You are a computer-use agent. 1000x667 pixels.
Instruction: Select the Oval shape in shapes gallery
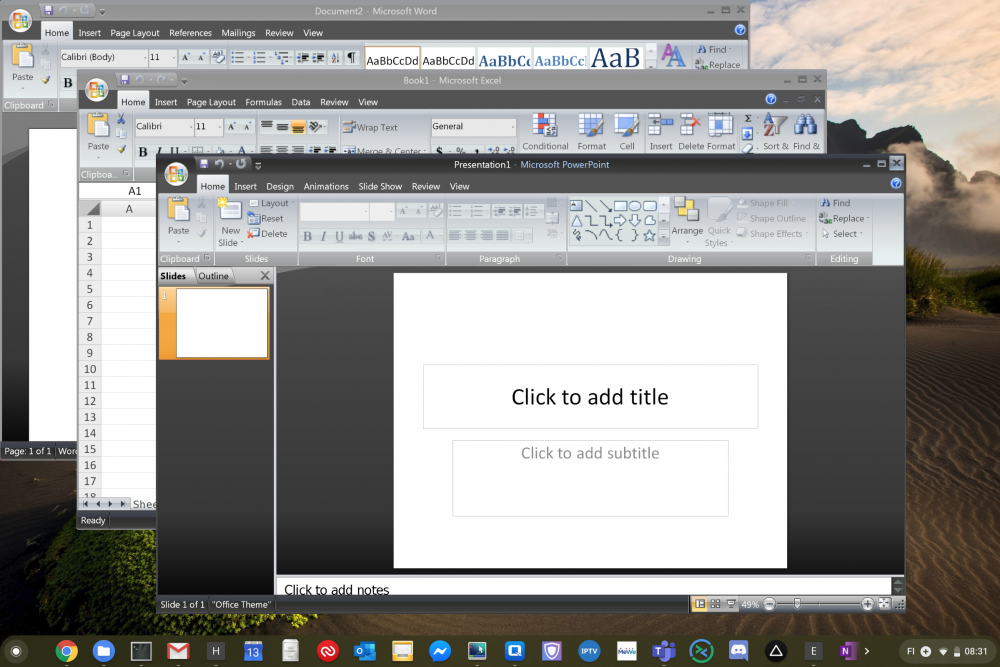click(x=635, y=206)
